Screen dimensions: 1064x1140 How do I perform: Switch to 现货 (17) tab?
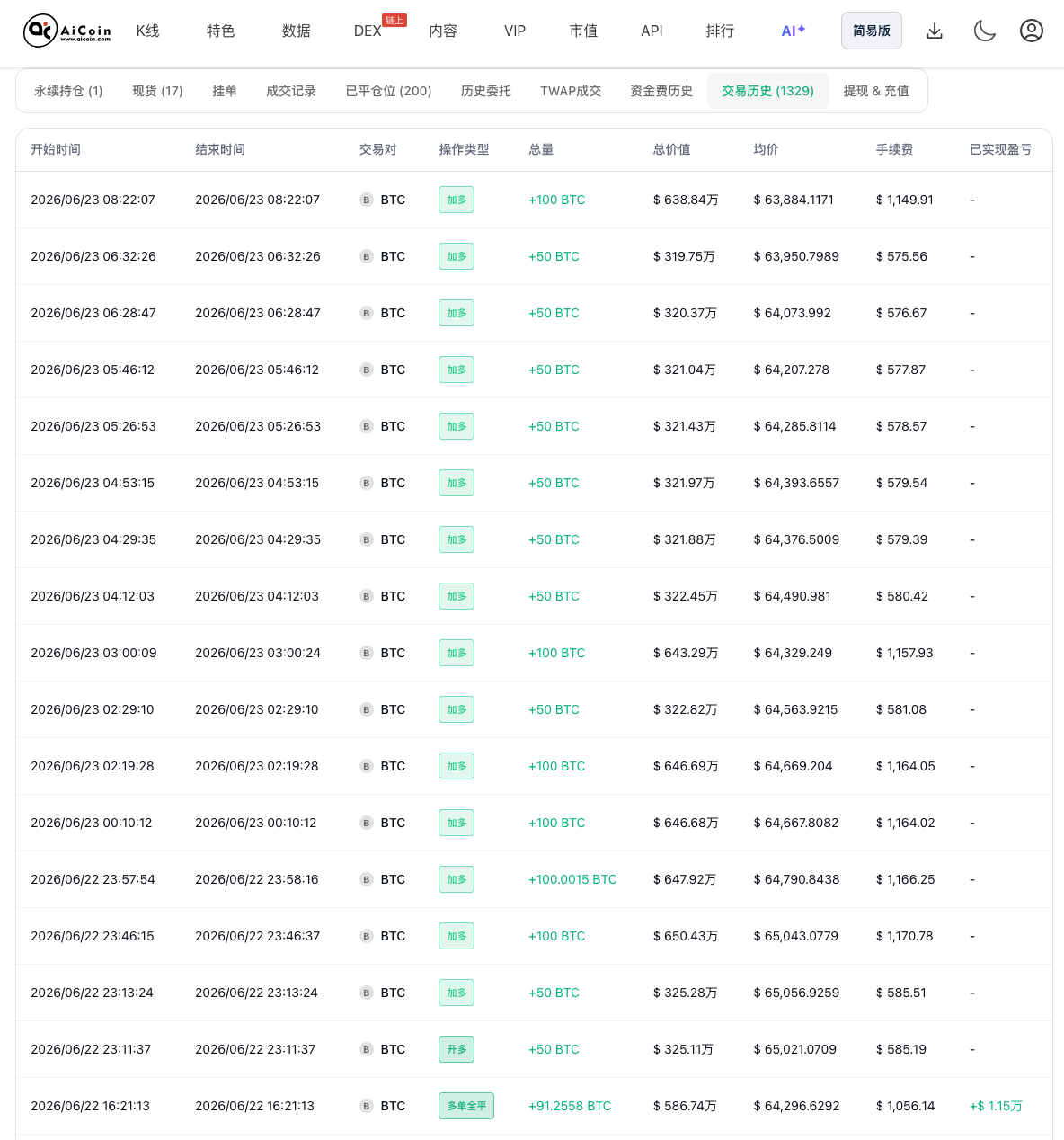point(157,91)
